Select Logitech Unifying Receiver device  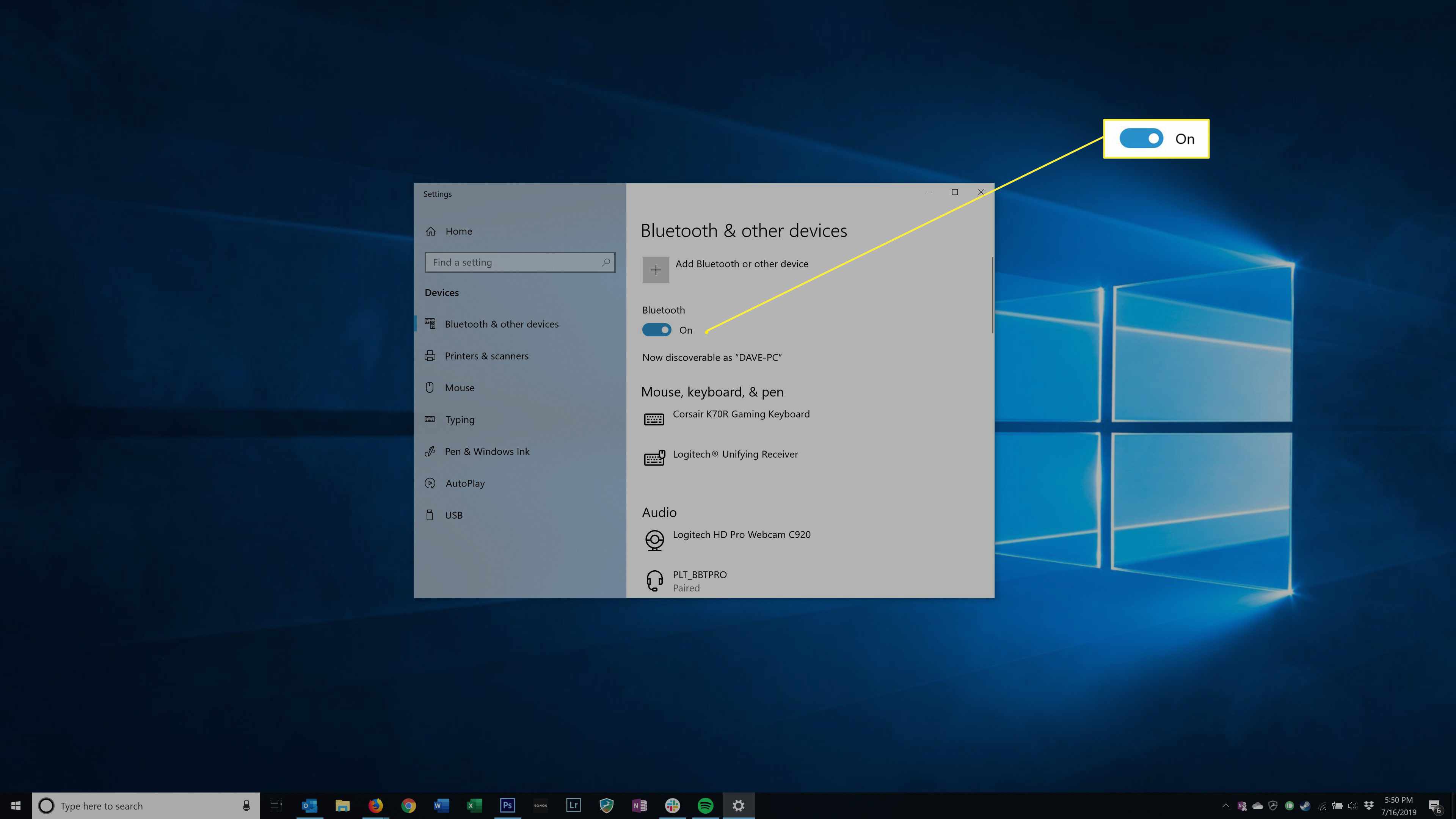721,457
